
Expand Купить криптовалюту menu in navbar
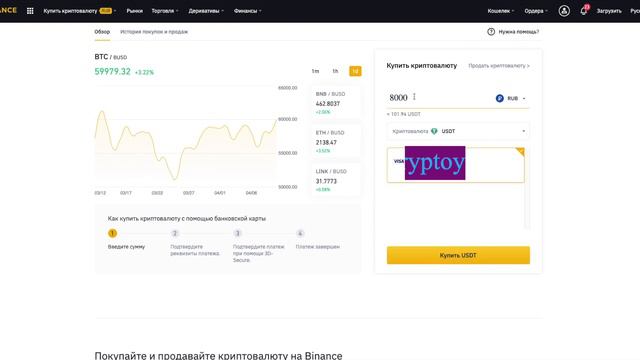click(x=80, y=11)
